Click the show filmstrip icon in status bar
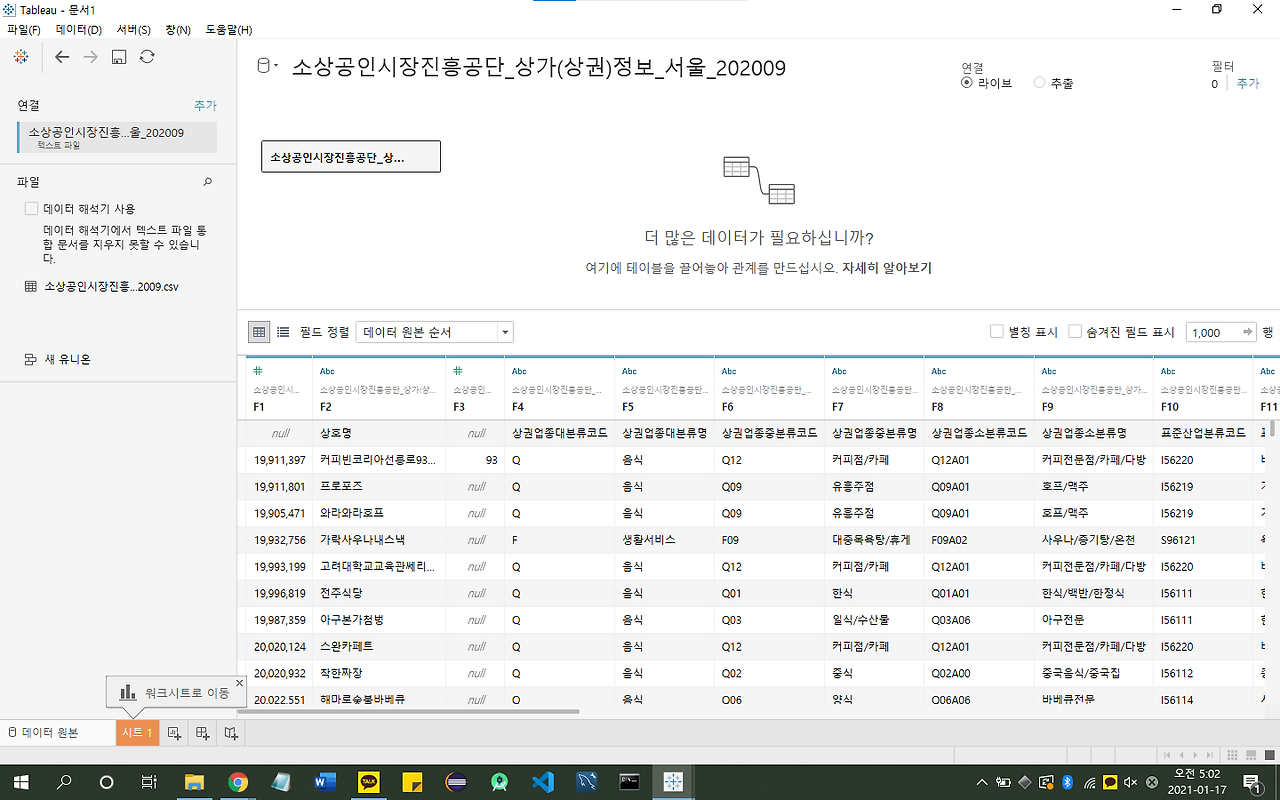 click(1250, 755)
